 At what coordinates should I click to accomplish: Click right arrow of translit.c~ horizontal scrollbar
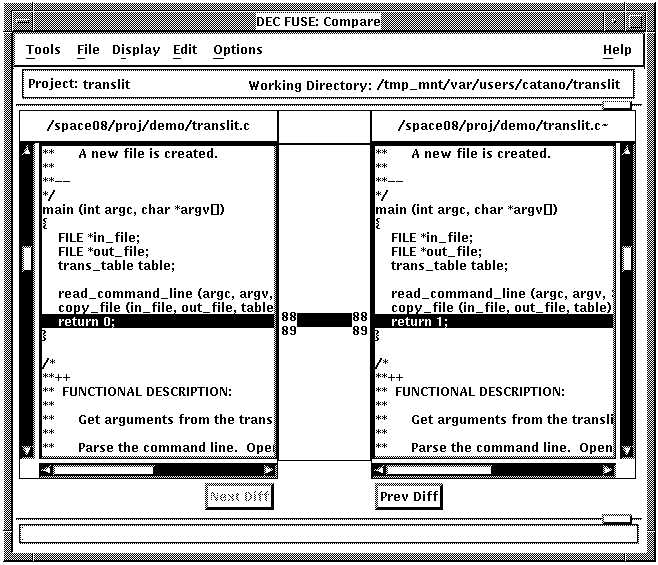(x=606, y=469)
